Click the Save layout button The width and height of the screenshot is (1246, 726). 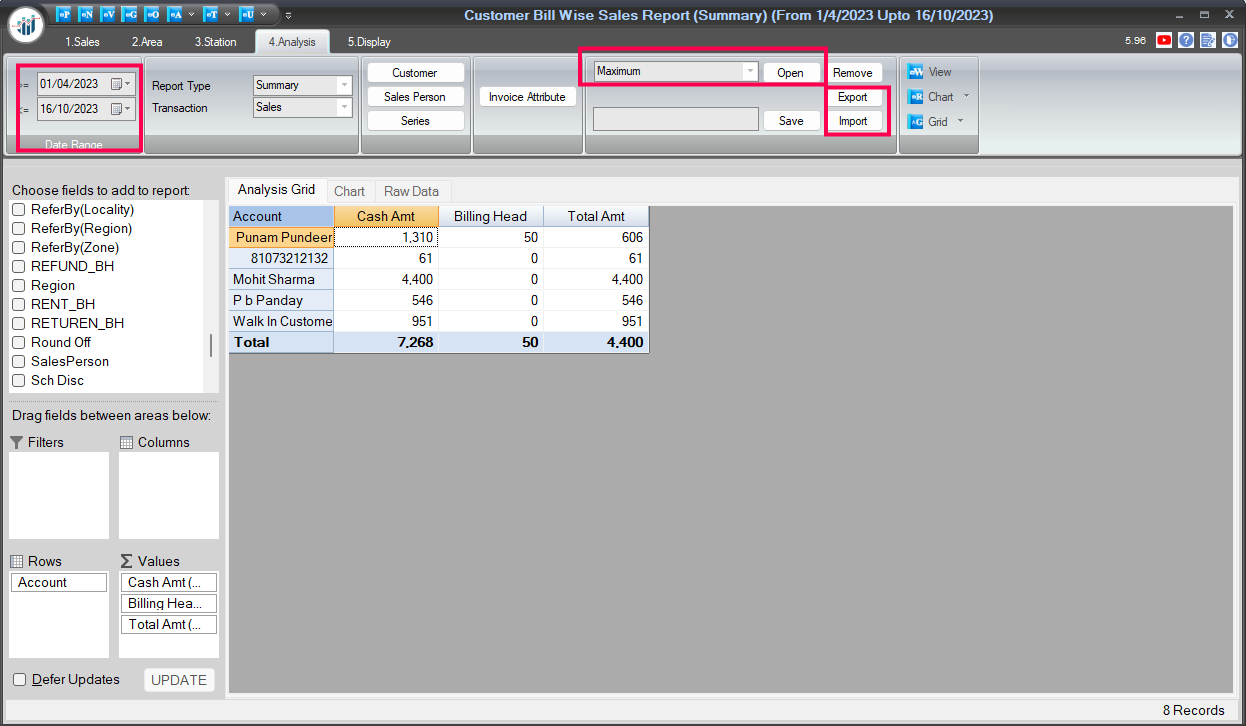point(791,121)
